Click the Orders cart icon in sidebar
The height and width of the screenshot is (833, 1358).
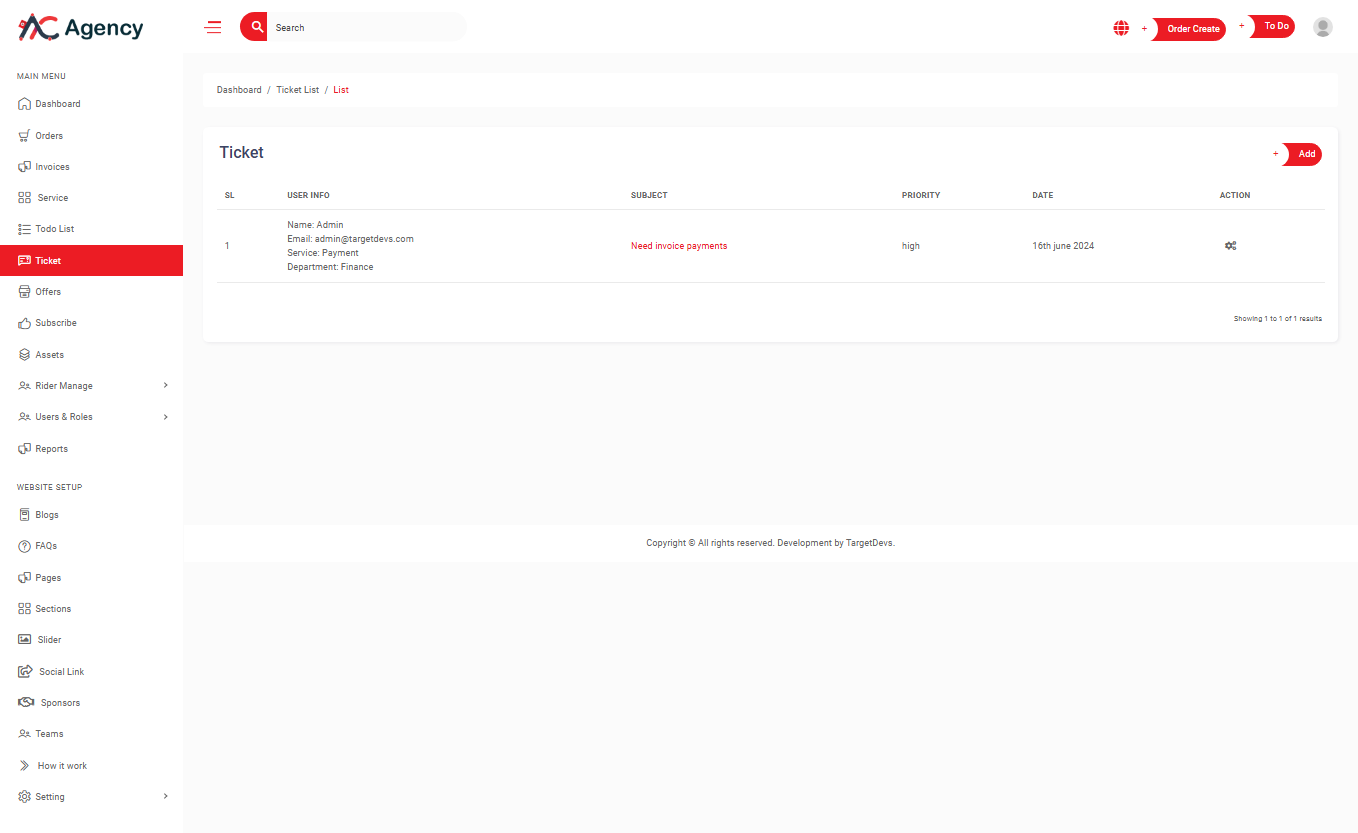(x=25, y=136)
